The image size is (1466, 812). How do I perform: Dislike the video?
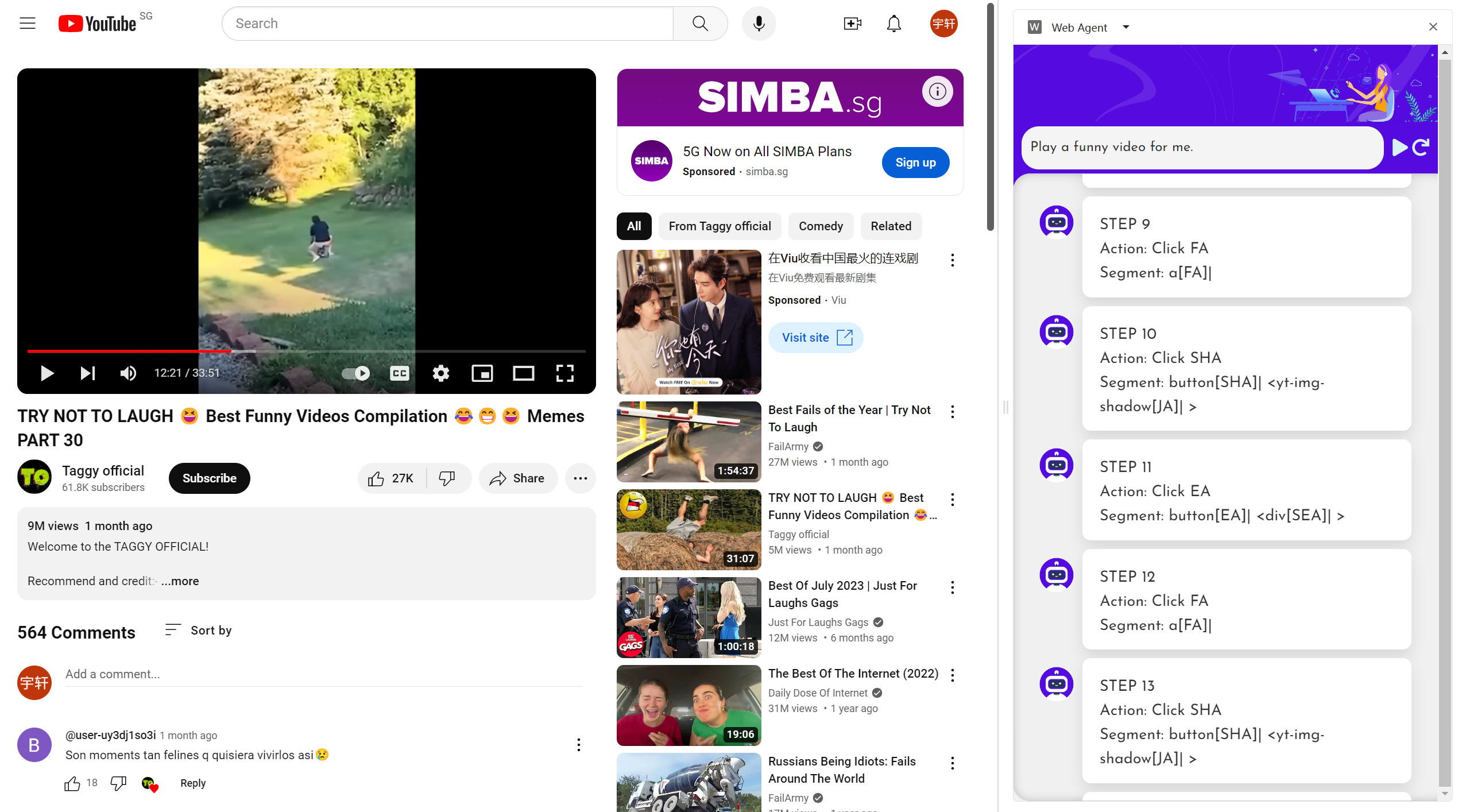tap(447, 478)
